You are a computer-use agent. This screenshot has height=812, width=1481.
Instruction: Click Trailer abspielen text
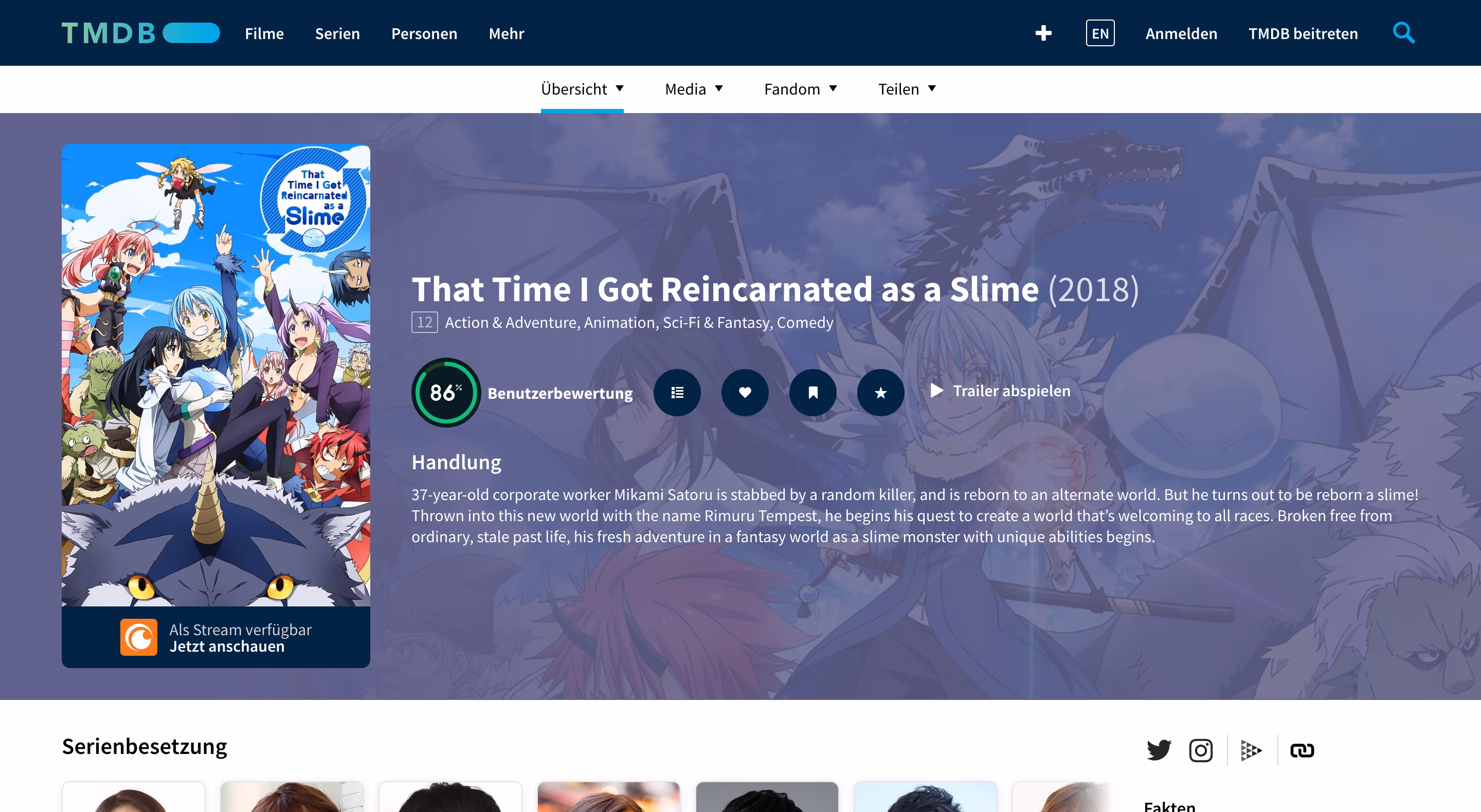tap(1012, 391)
